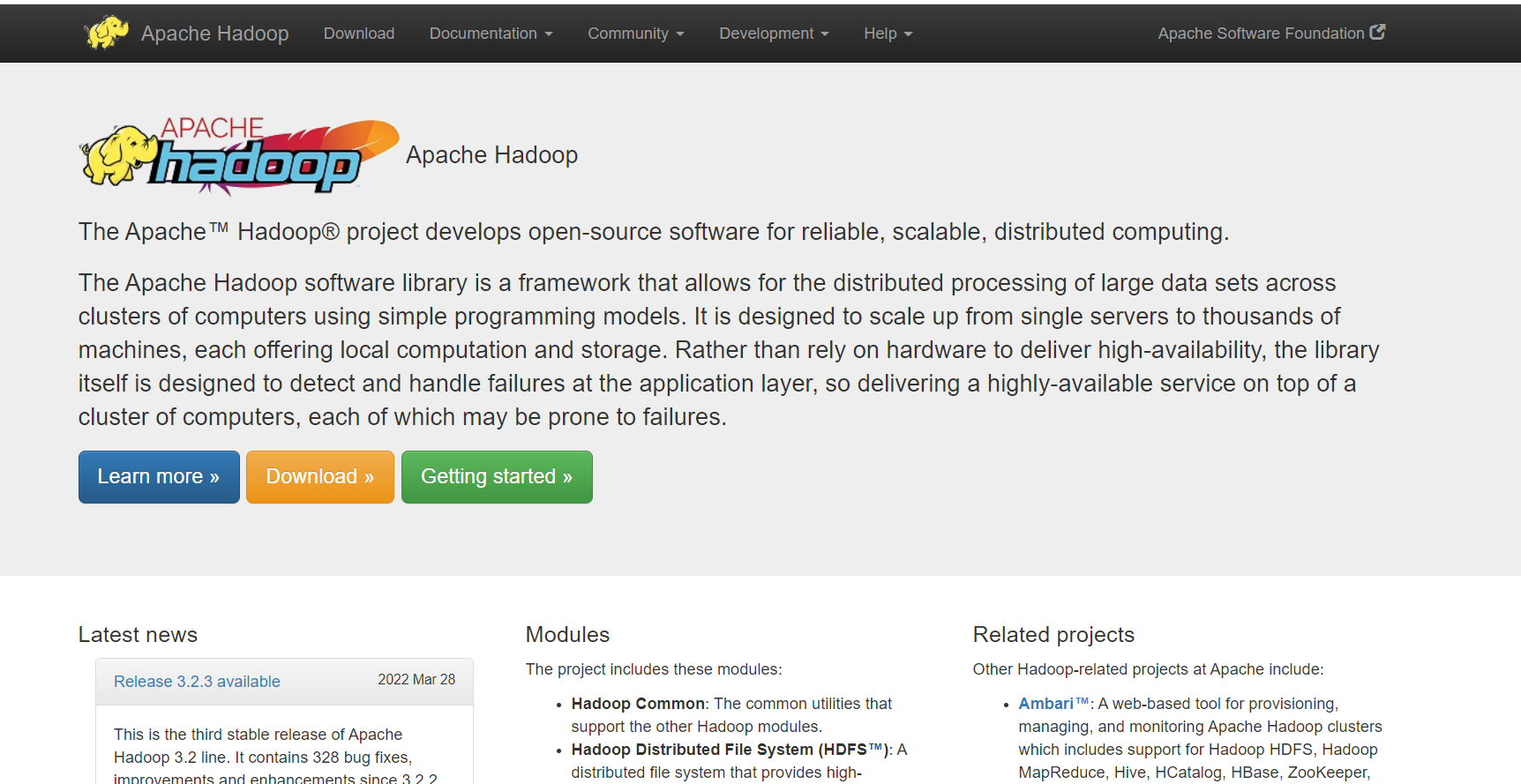
Task: Click 'Other Hadoop-related projects at Apache include:' text
Action: [x=1148, y=669]
